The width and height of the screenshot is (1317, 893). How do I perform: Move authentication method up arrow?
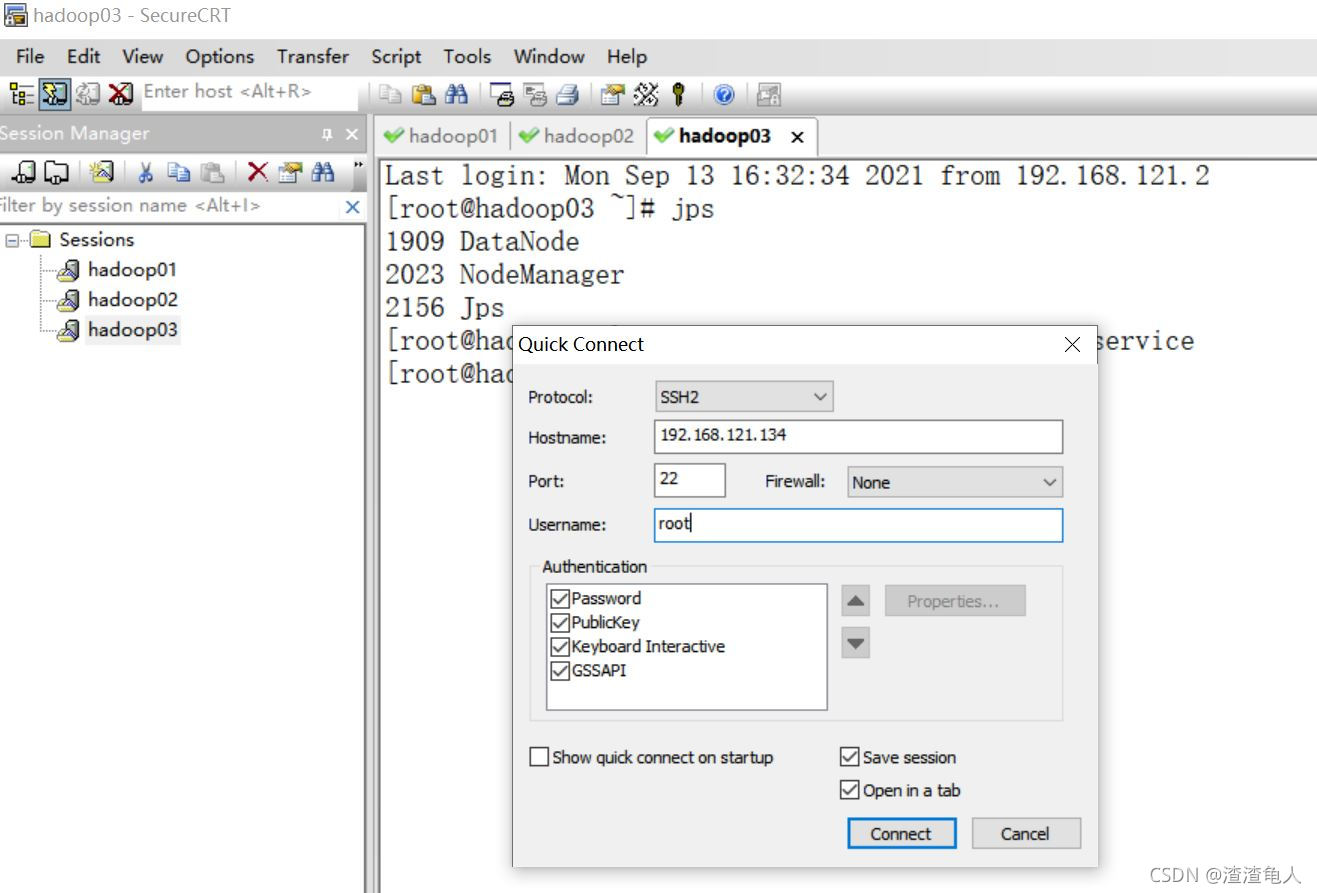pos(856,602)
